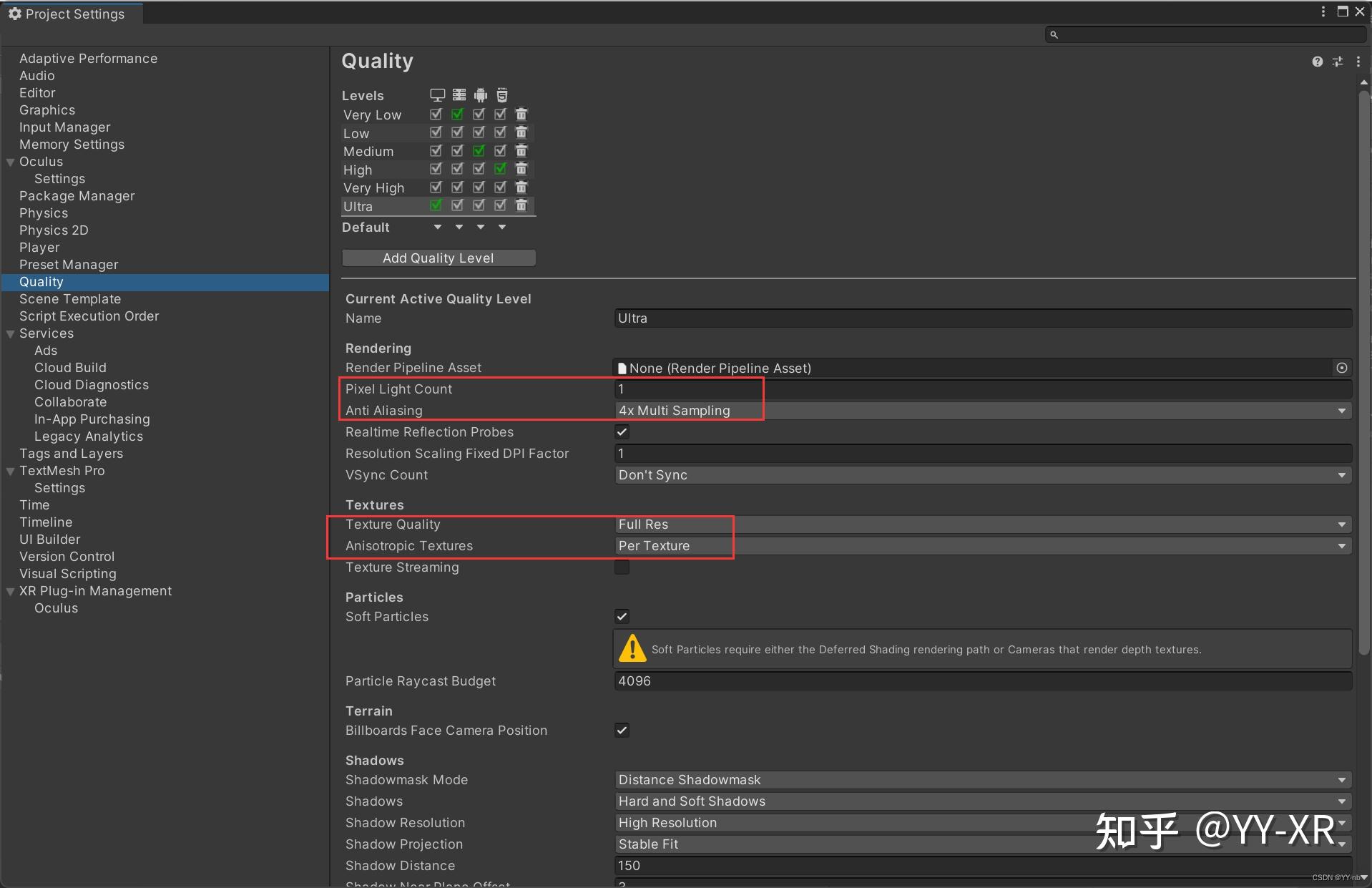Open the preset selector icon next to help

[x=1337, y=62]
